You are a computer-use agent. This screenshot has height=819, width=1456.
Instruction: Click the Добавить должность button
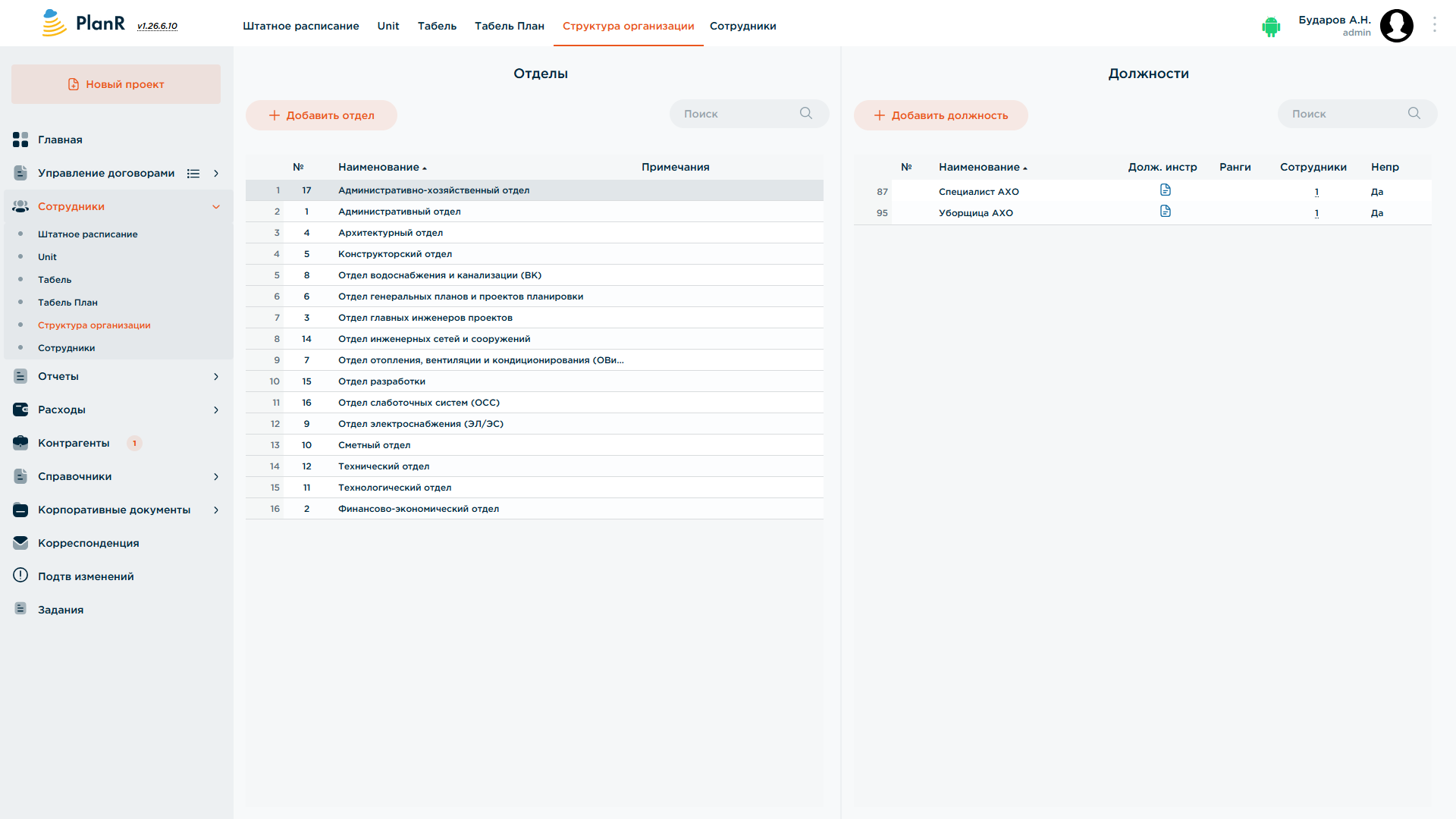(x=941, y=115)
